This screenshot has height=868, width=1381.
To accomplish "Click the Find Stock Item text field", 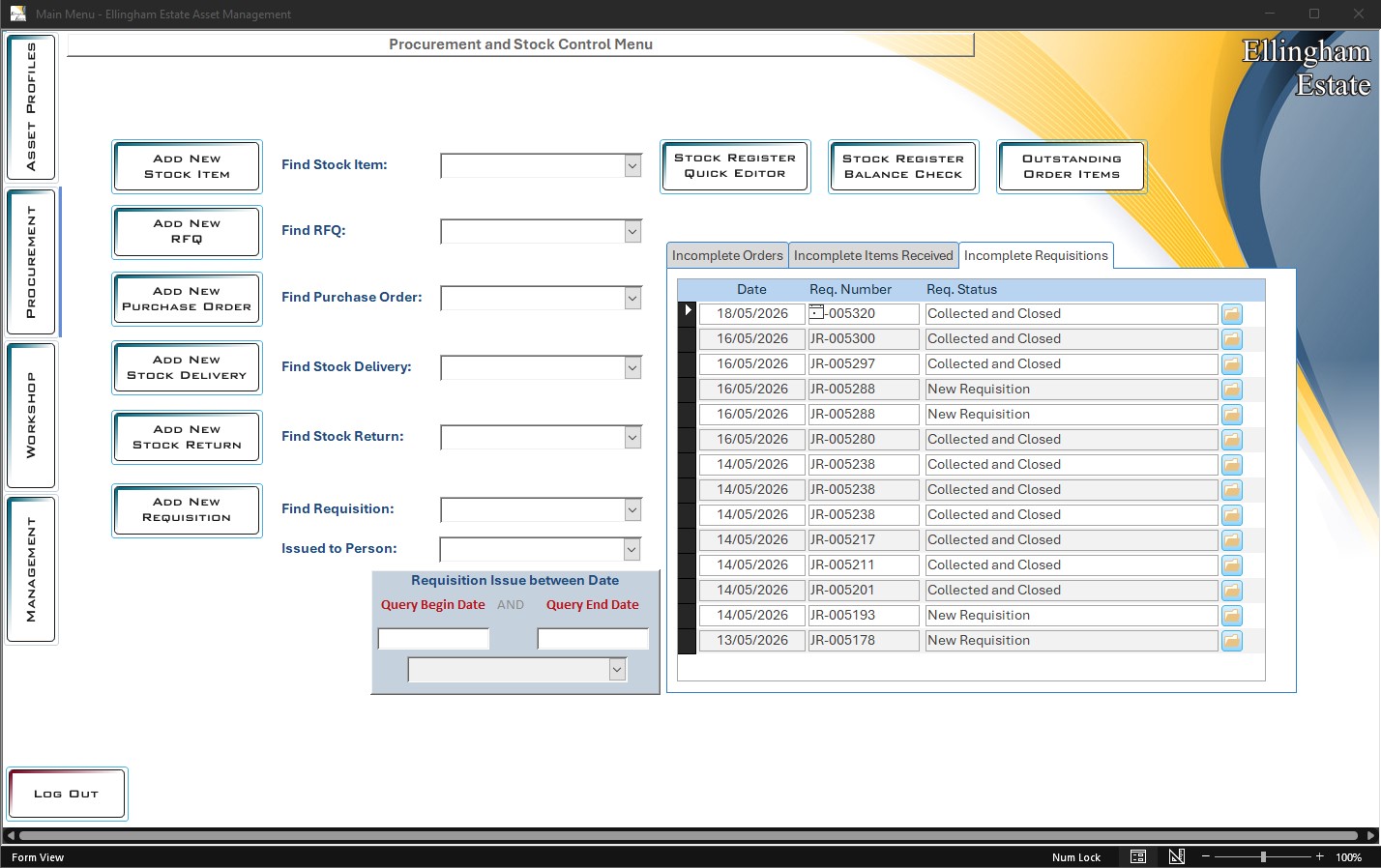I will 533,166.
